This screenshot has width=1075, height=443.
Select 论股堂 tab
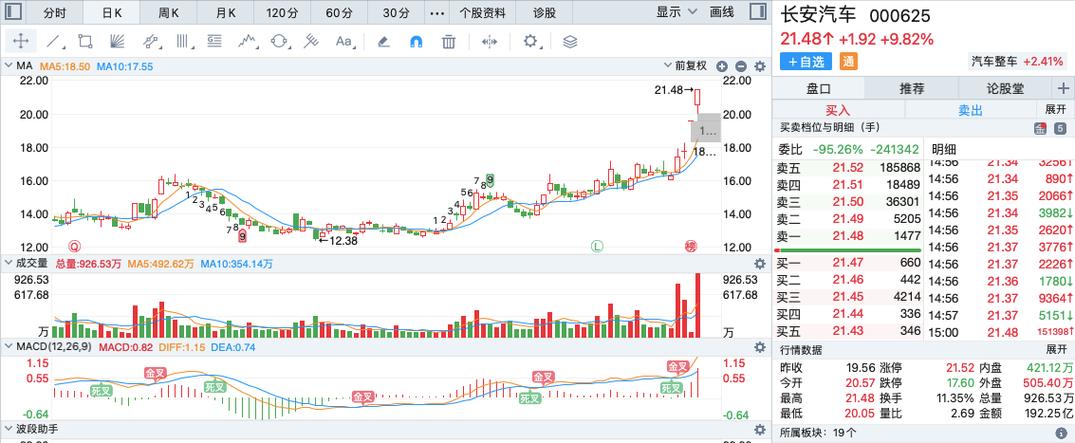(x=1005, y=88)
